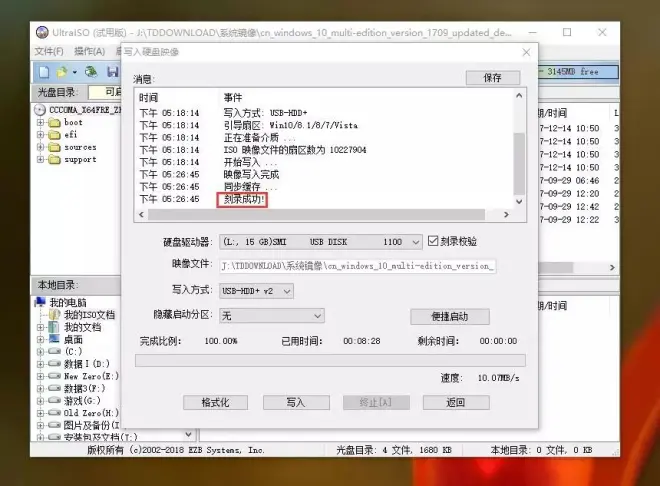Image resolution: width=660 pixels, height=486 pixels.
Task: Click the 保存 button
Action: click(493, 78)
